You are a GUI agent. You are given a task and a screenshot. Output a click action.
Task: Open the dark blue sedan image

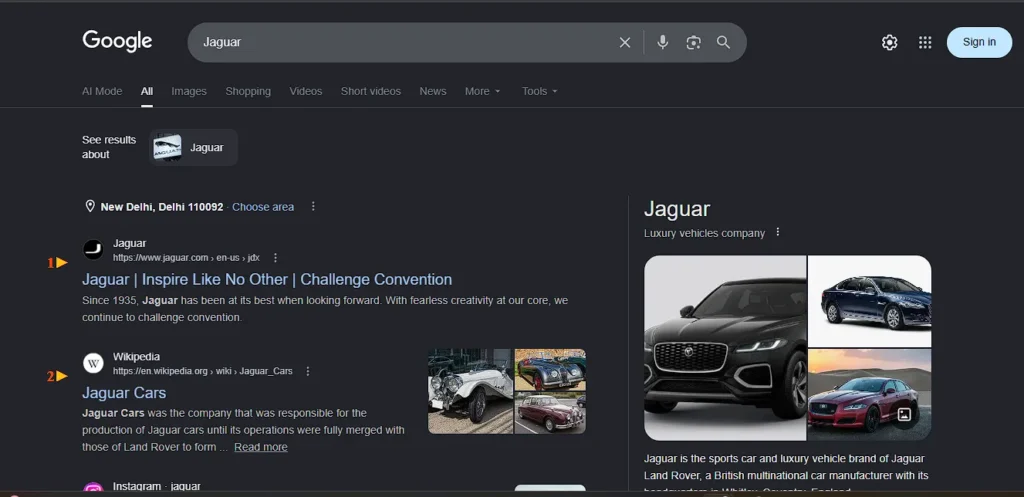tap(869, 301)
